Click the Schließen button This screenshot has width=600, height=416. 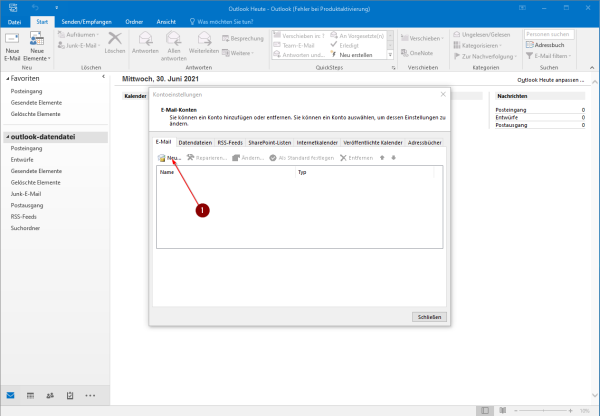429,317
